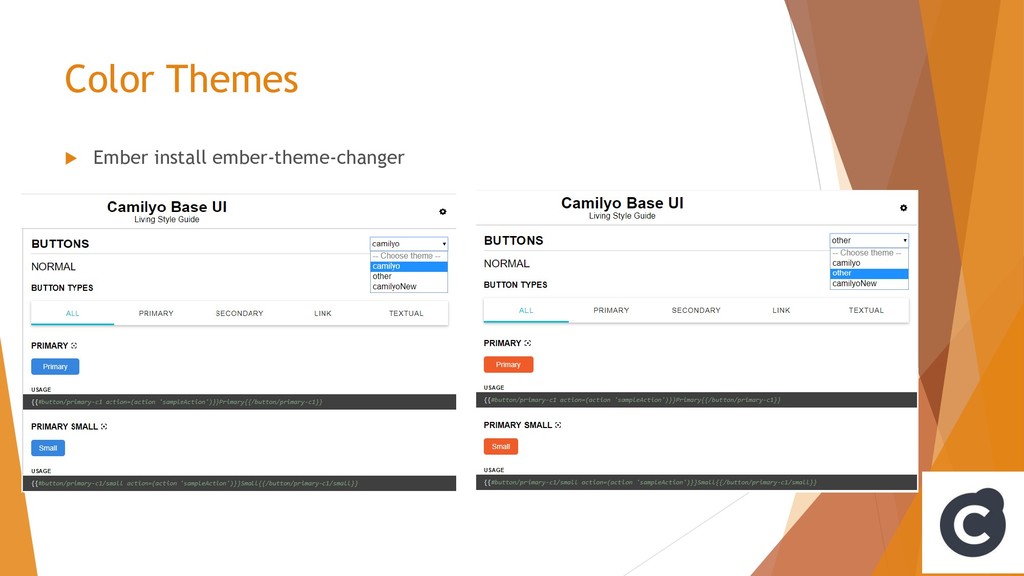Click the Camilyo C logo in the corner
1024x576 pixels.
tap(972, 522)
